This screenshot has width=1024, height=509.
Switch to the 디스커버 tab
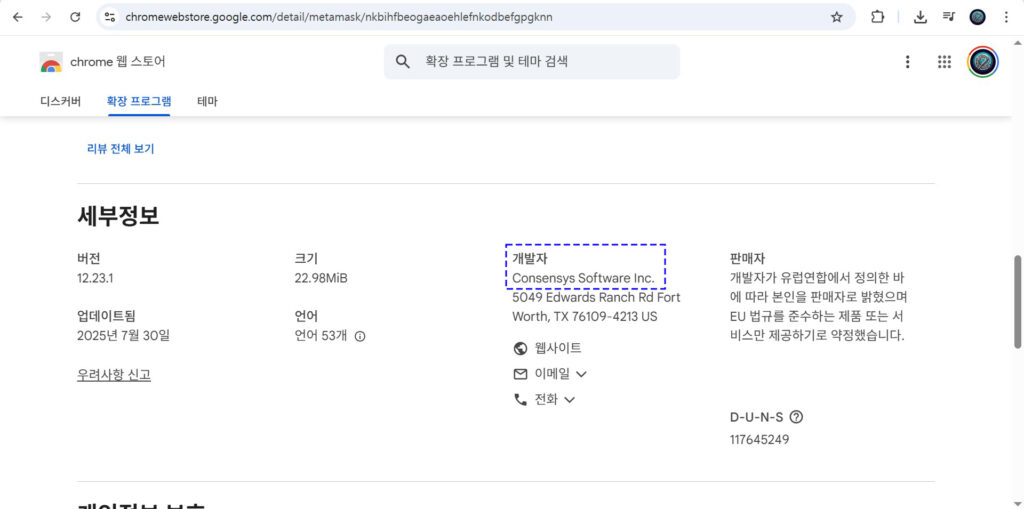(x=60, y=101)
